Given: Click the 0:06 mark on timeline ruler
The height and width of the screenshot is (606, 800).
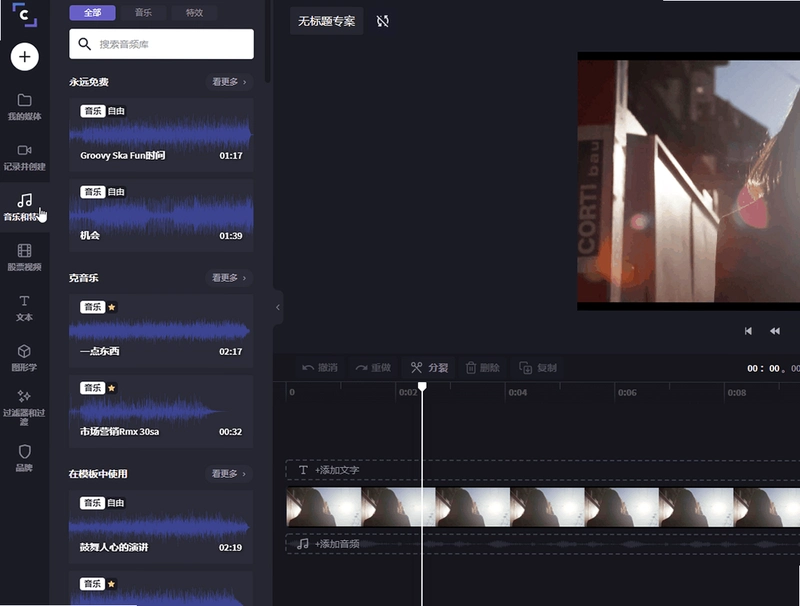Looking at the screenshot, I should [627, 392].
